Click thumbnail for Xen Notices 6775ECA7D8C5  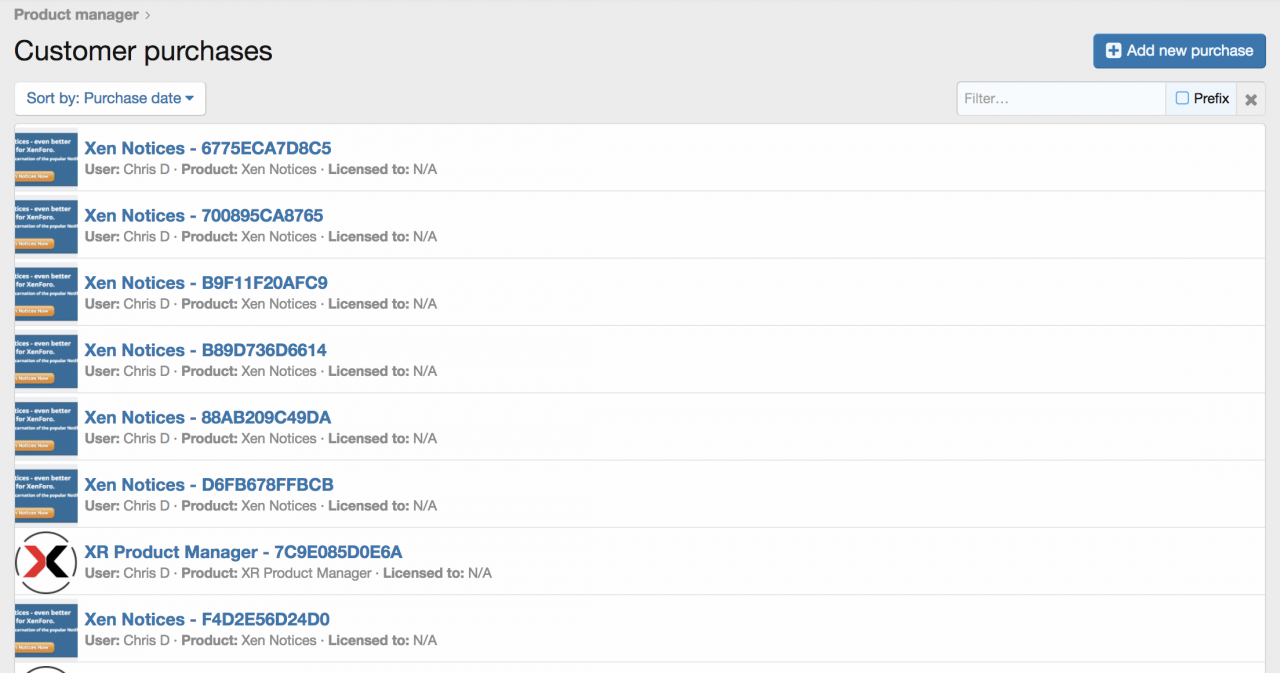[46, 158]
